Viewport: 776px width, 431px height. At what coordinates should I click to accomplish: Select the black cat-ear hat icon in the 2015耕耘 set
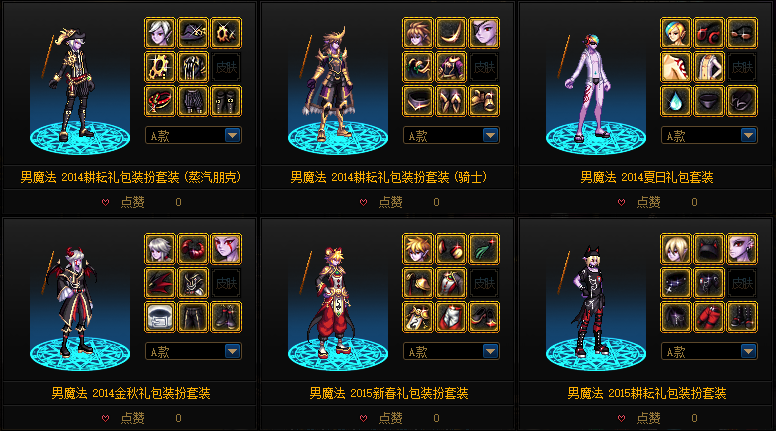point(709,249)
